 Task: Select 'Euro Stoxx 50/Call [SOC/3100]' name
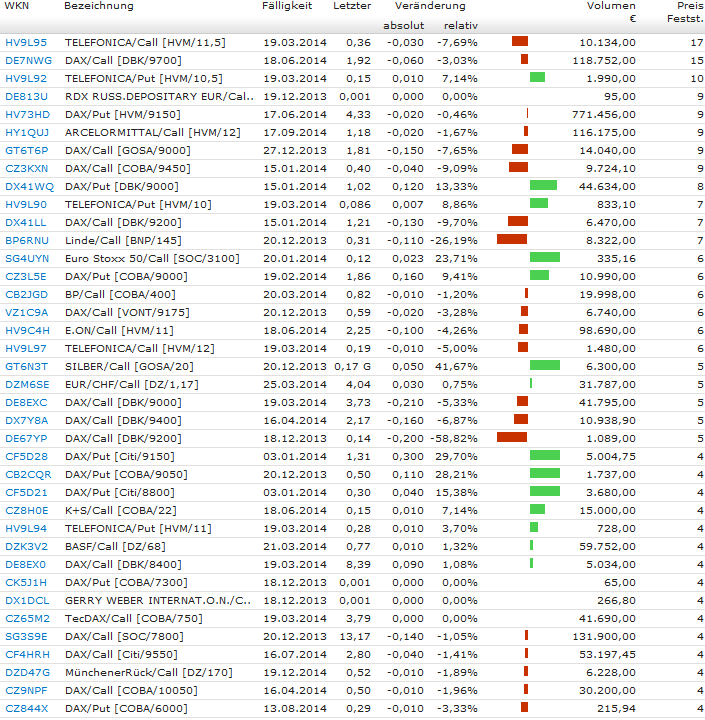152,259
